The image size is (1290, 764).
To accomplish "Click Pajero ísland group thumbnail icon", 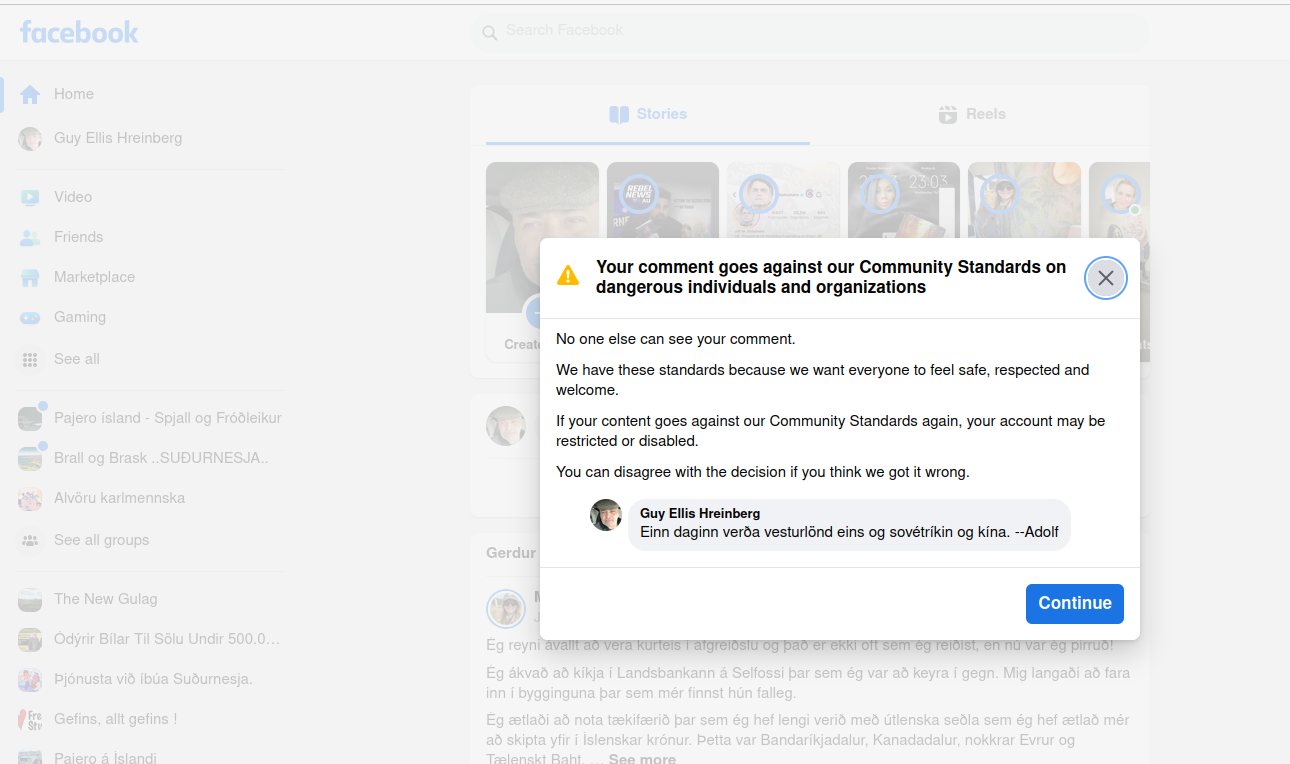I will 30,419.
